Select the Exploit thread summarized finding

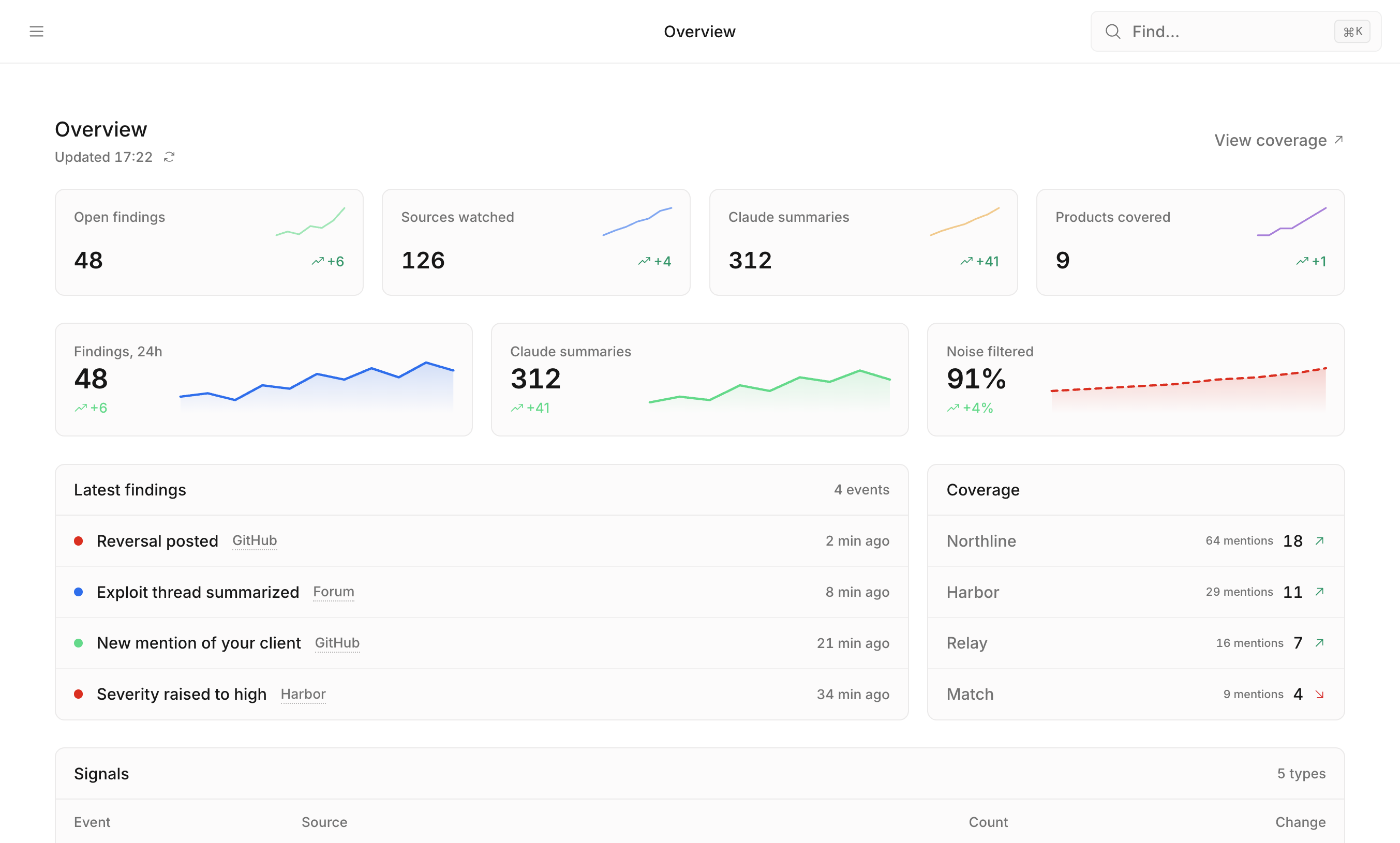tap(481, 592)
